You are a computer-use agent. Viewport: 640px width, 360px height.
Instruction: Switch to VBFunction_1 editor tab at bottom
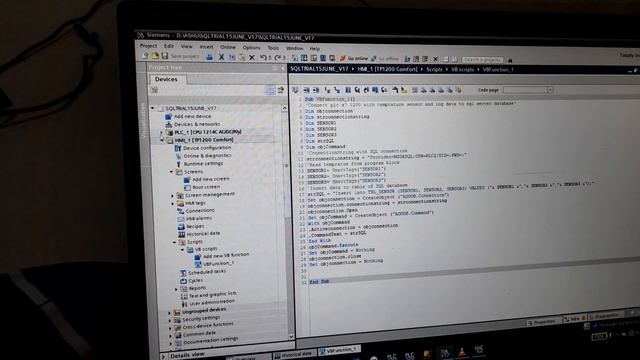340,350
